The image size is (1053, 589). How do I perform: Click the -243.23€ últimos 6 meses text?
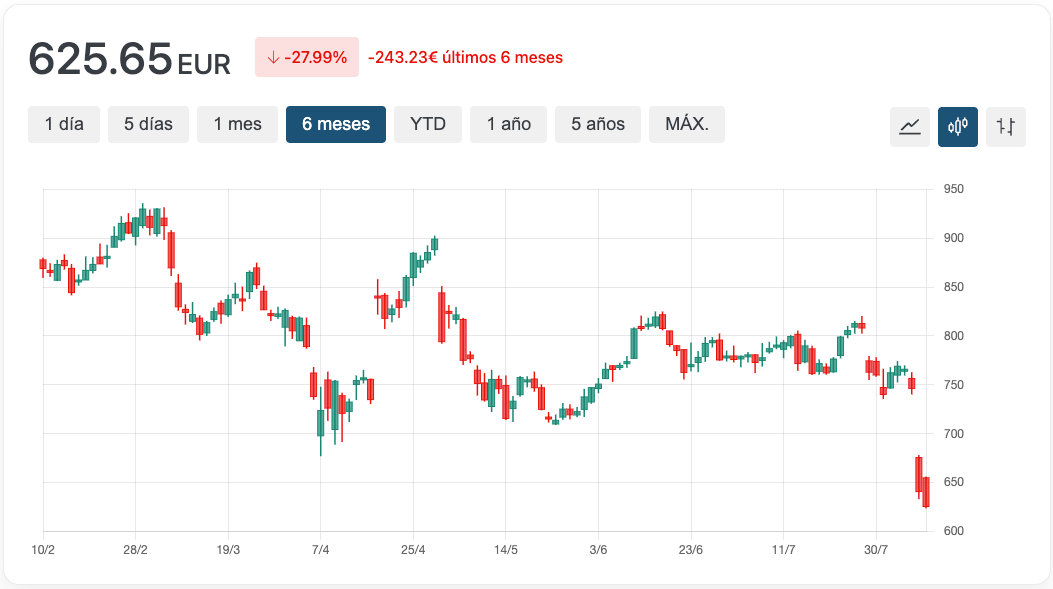465,58
